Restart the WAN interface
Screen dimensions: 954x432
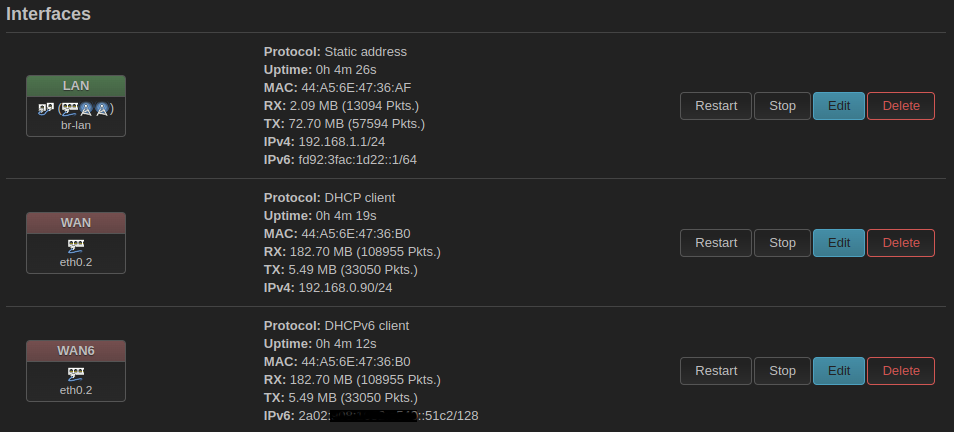coord(716,243)
